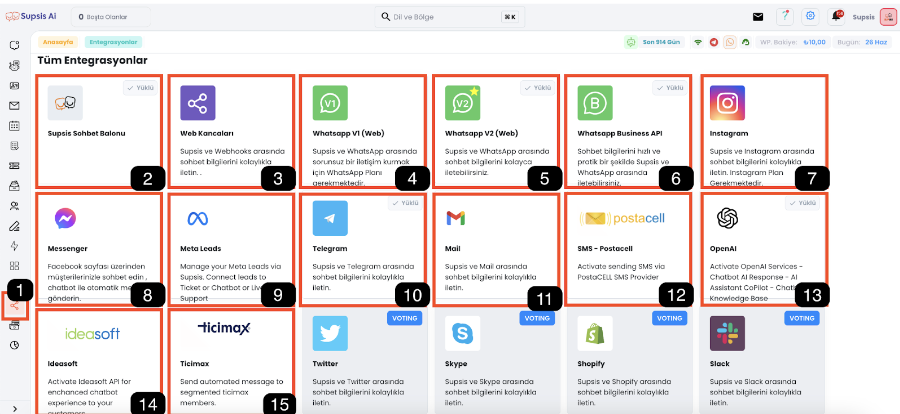Open the Supsis profile avatar

(887, 17)
